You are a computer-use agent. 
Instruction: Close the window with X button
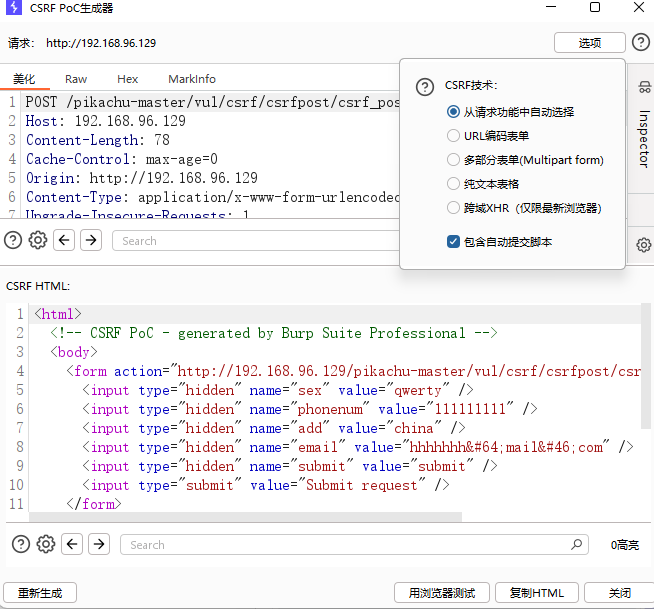coord(639,7)
